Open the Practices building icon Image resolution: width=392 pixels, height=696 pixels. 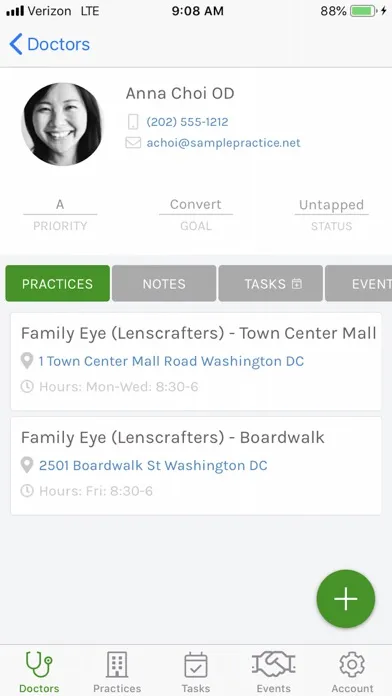(117, 665)
